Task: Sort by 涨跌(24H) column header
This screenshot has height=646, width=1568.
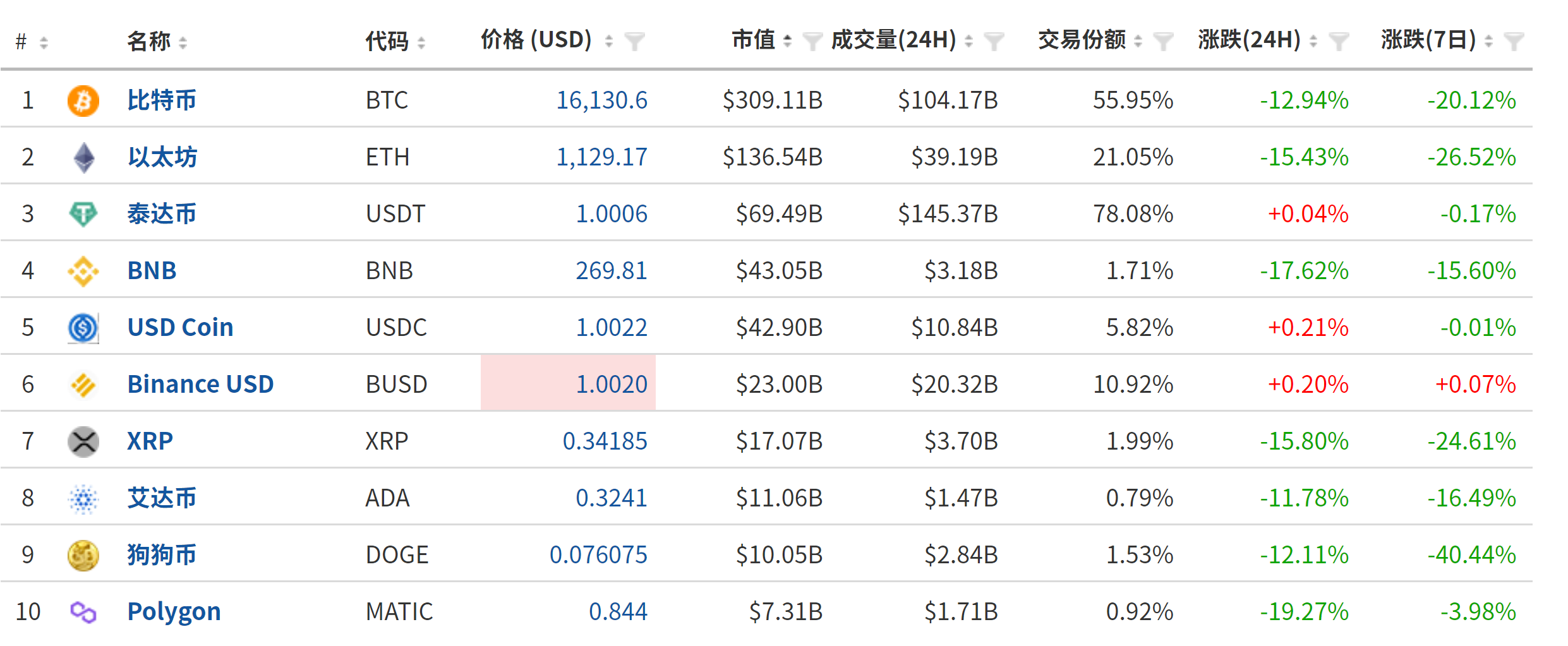Action: [x=1249, y=40]
